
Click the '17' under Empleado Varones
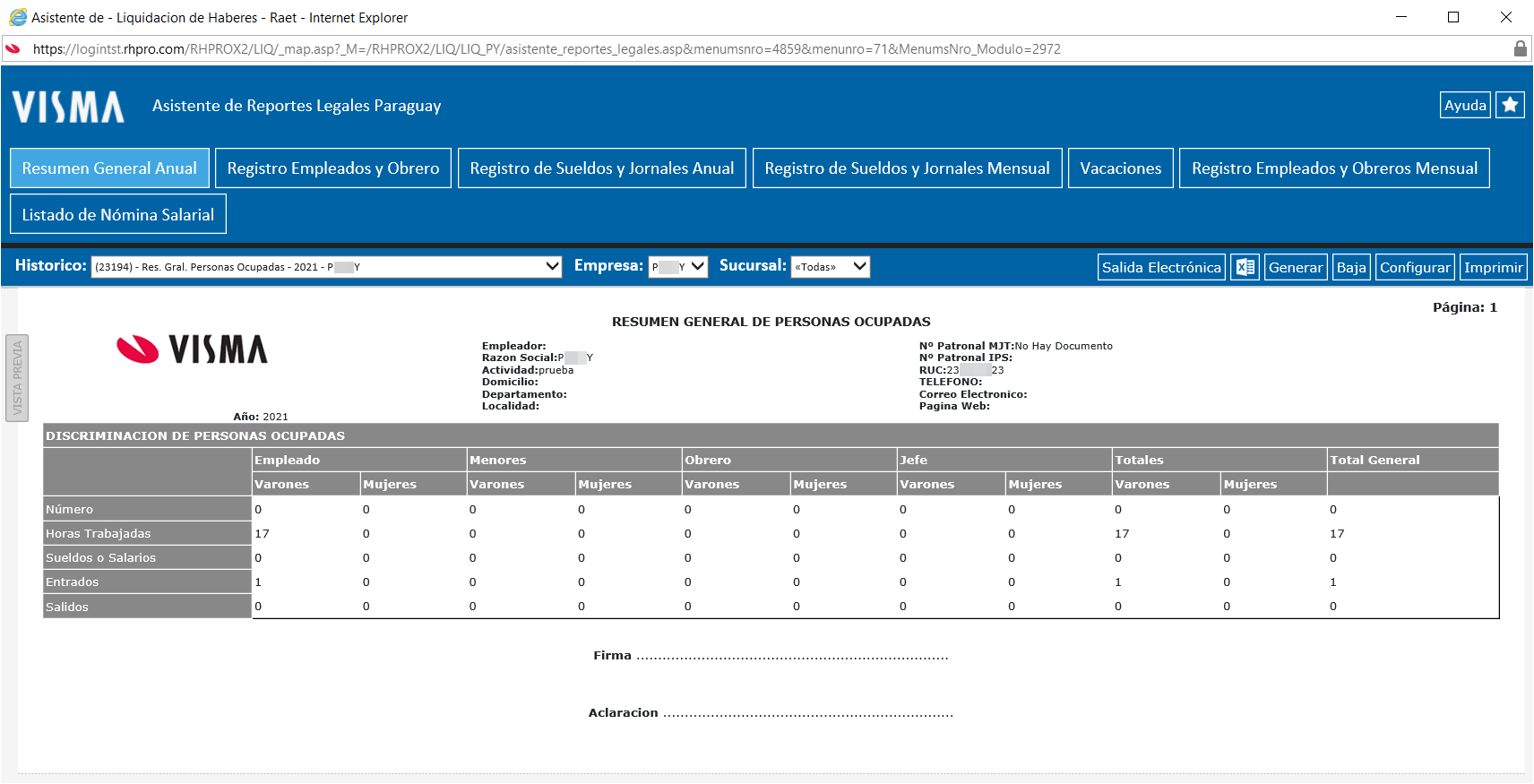[262, 533]
